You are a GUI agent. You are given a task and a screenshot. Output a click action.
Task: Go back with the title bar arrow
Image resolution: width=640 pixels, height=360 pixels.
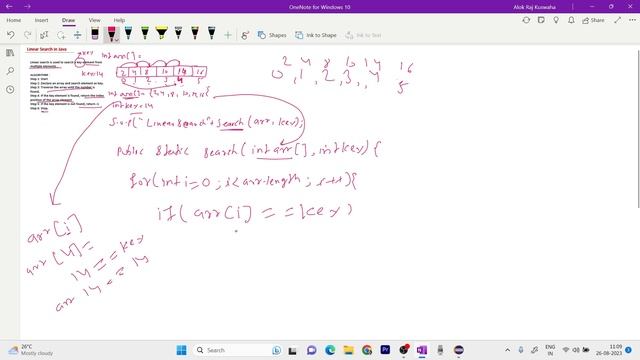9,7
